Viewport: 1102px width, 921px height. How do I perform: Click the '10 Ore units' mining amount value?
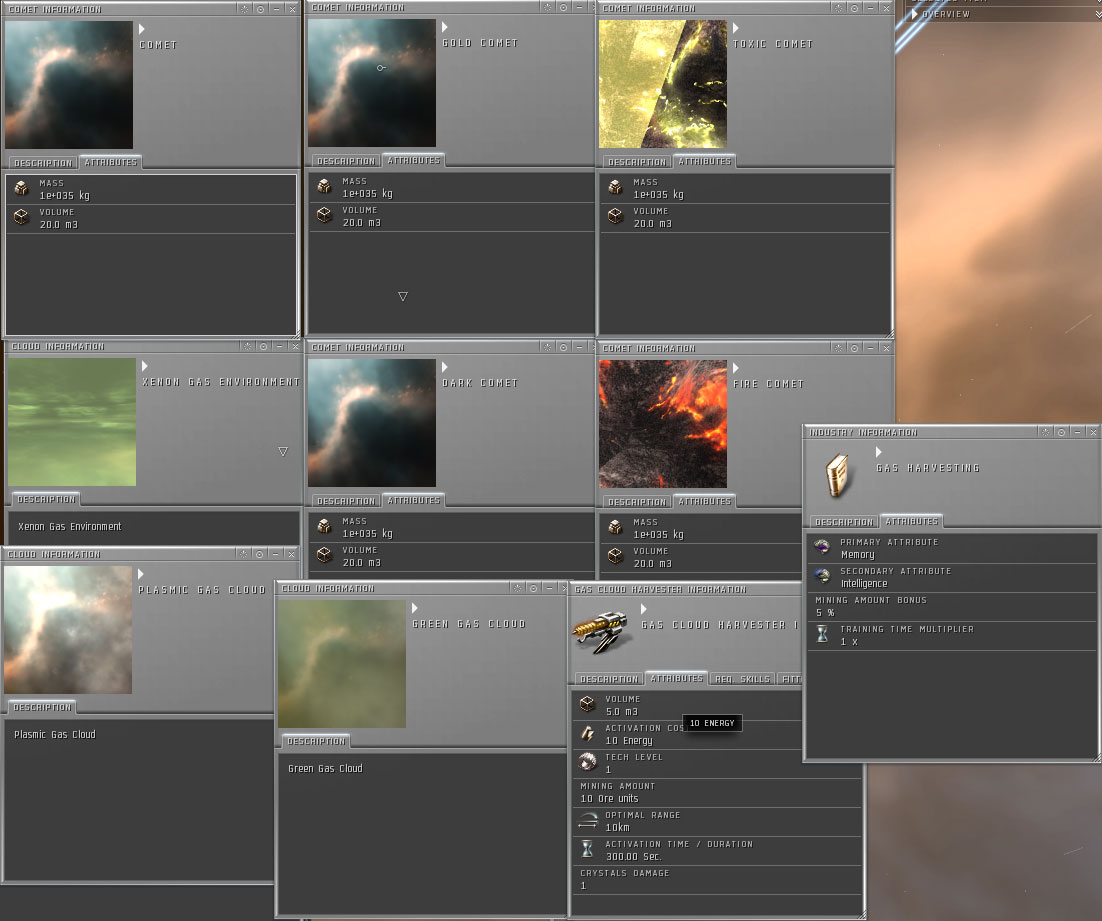(609, 799)
